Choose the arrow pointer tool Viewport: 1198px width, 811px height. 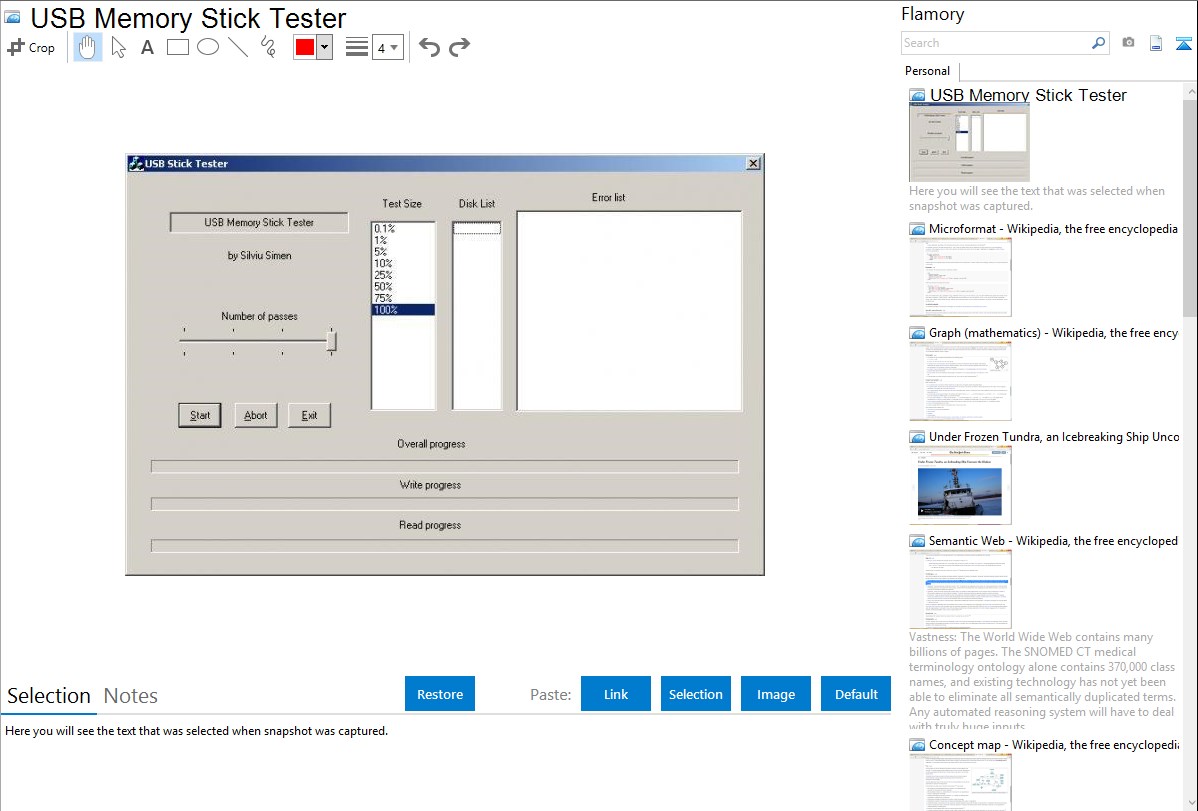tap(118, 47)
